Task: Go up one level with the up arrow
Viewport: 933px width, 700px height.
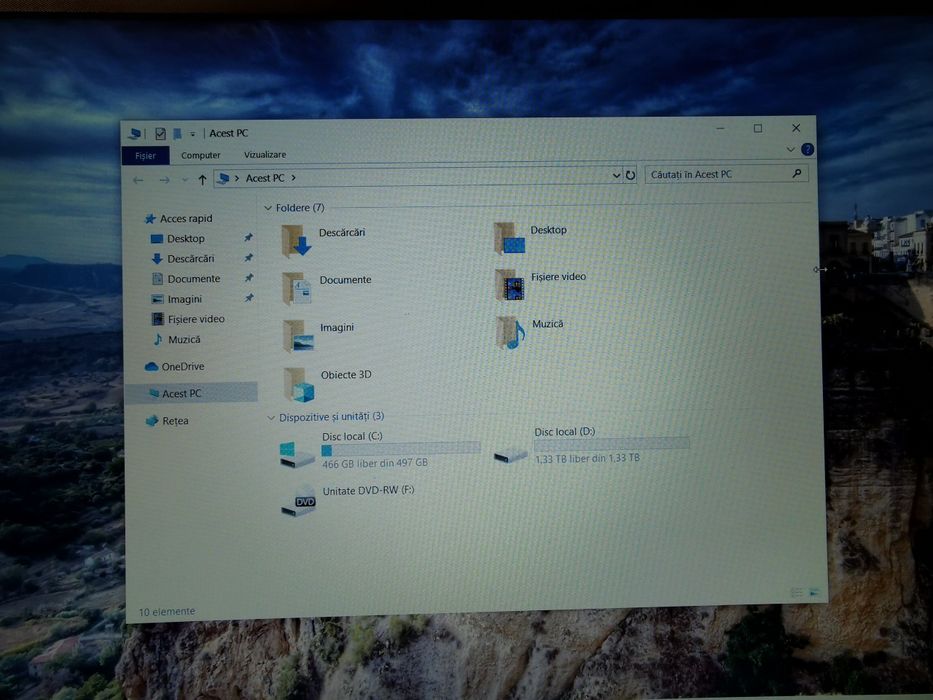Action: (x=202, y=179)
